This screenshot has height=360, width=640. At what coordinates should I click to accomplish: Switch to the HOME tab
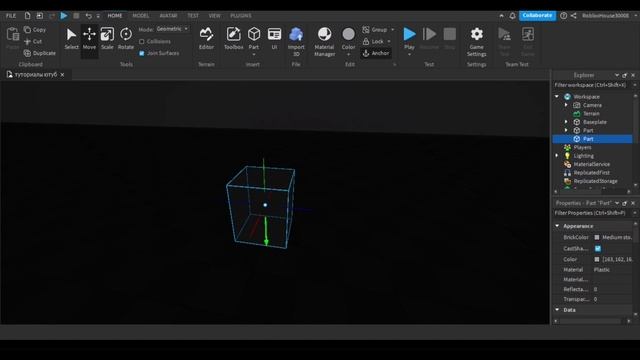[x=115, y=16]
